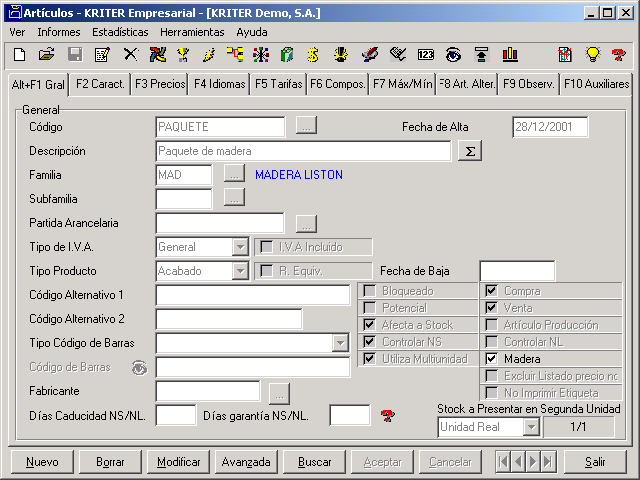Click the red question mark near Días garantía
Viewport: 640px width, 480px height.
point(388,416)
